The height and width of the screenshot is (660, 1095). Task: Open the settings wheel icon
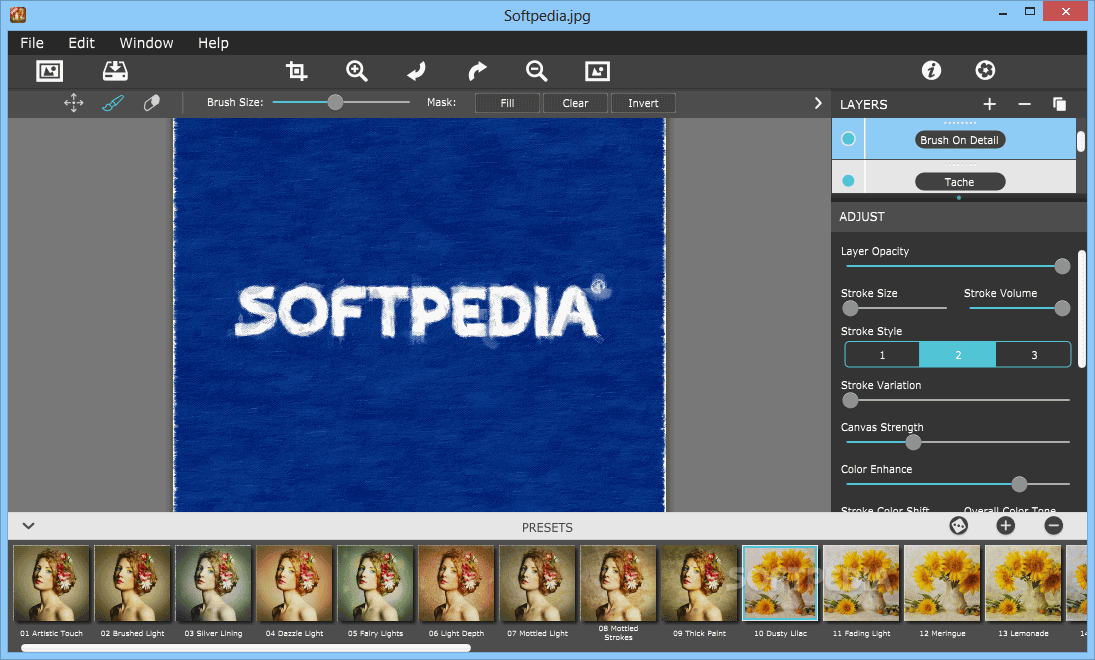pos(985,70)
